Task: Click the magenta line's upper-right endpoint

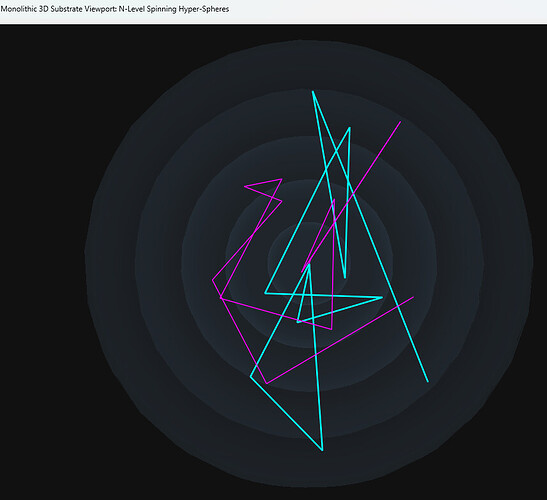Action: tap(400, 122)
